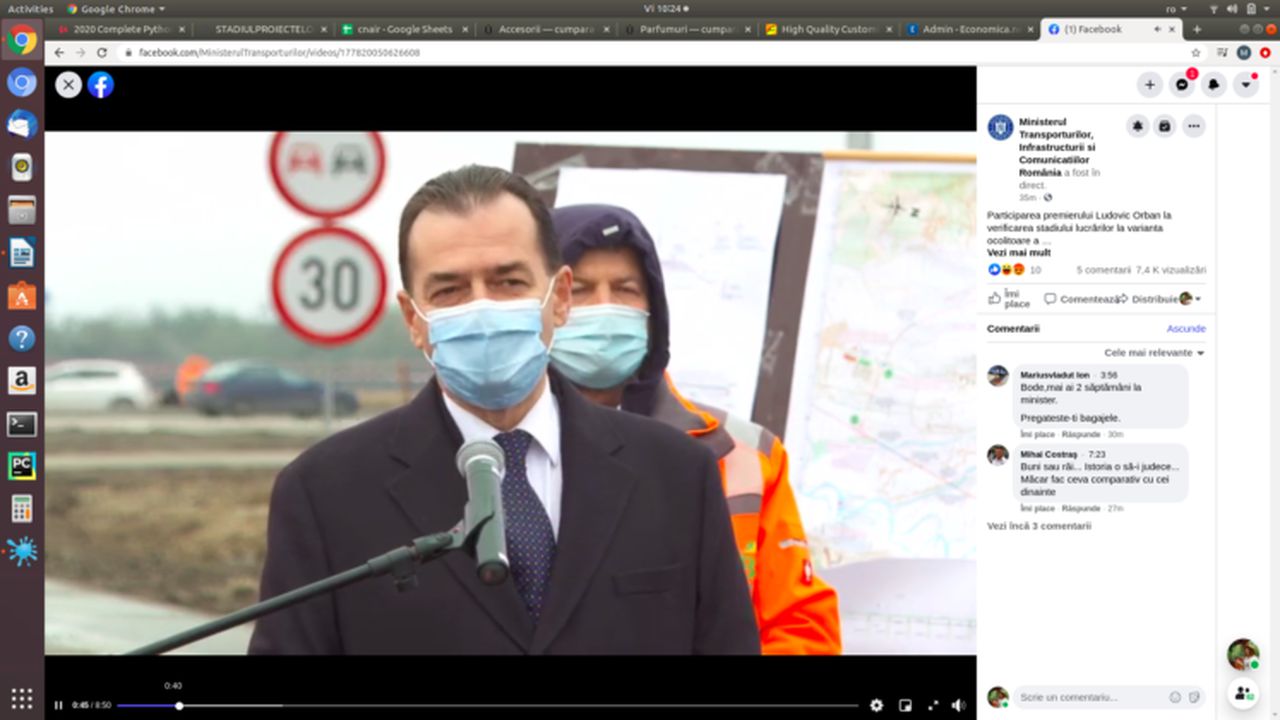Open Cele mai relevante sorting dropdown
The height and width of the screenshot is (720, 1280).
(1154, 353)
